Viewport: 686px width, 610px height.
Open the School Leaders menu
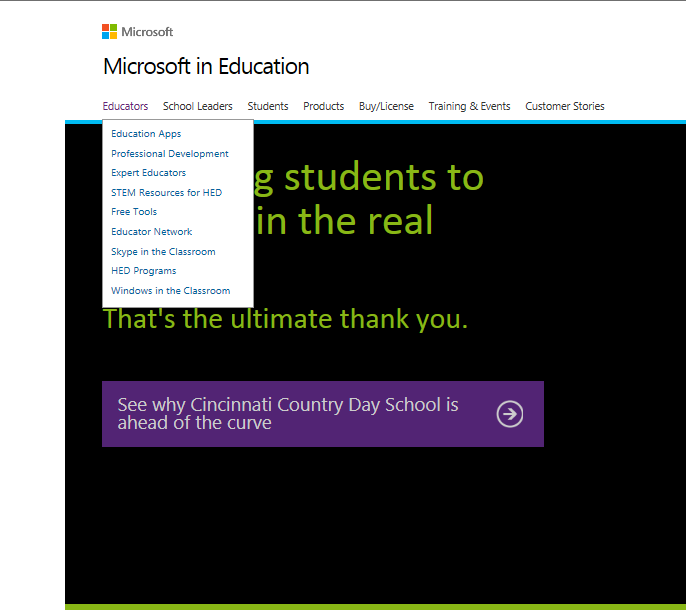tap(198, 106)
